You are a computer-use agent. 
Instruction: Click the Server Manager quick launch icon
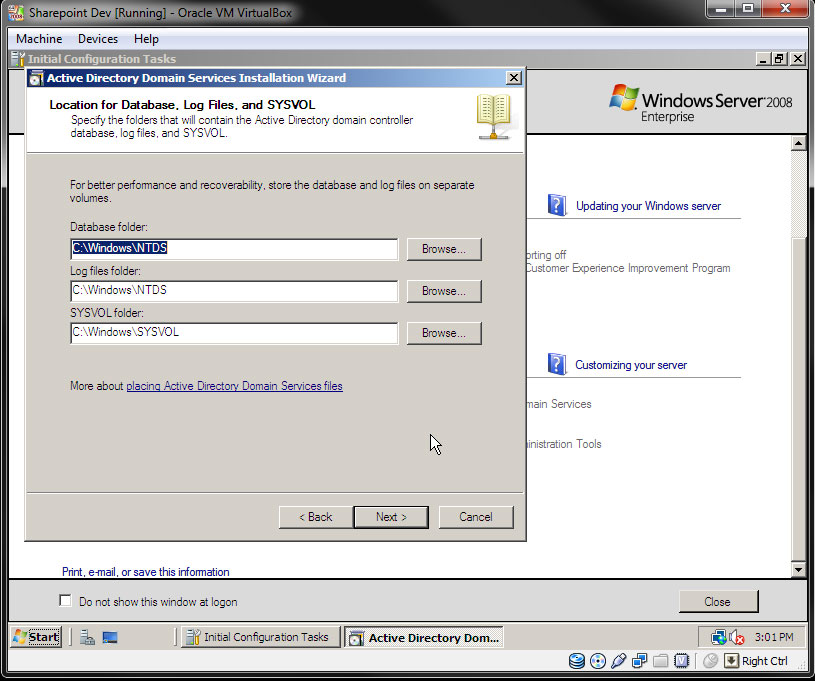(87, 637)
